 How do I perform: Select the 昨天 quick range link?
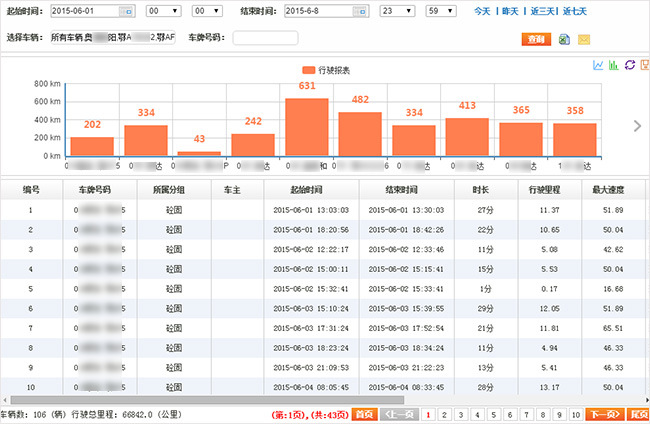click(x=510, y=11)
